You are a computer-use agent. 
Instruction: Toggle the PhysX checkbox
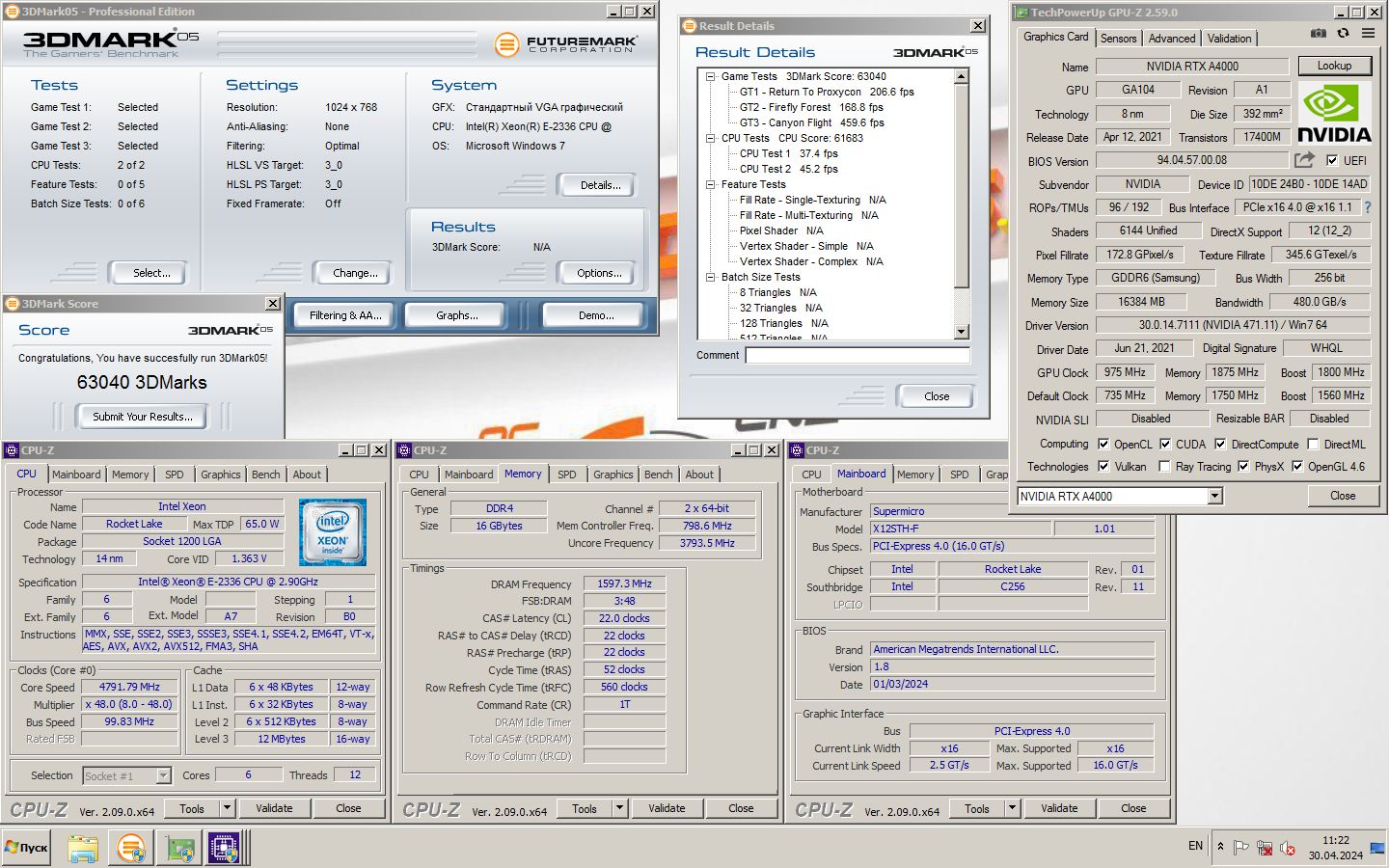point(1243,466)
